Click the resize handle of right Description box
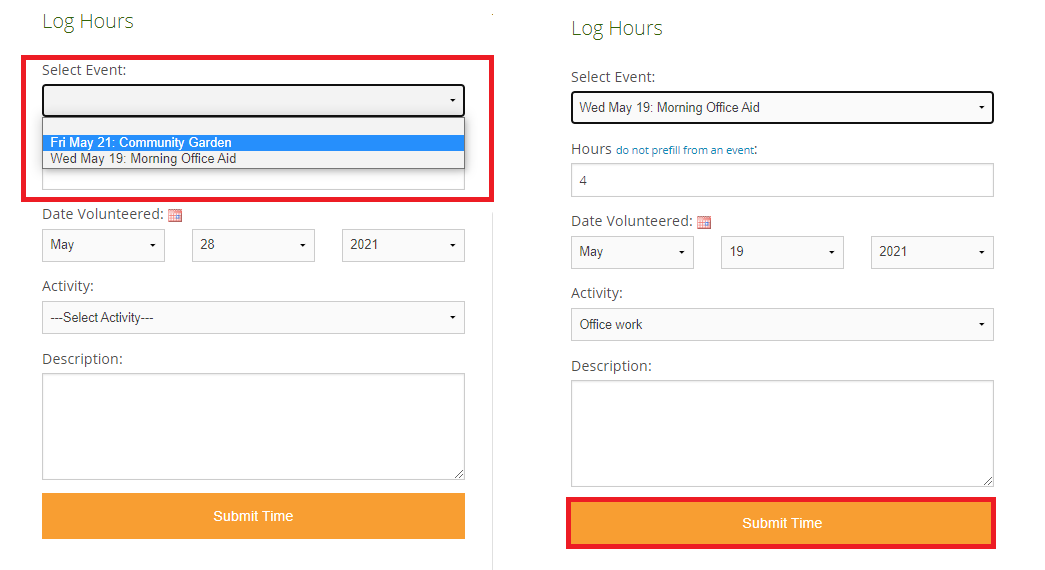Image resolution: width=1045 pixels, height=570 pixels. (x=988, y=481)
